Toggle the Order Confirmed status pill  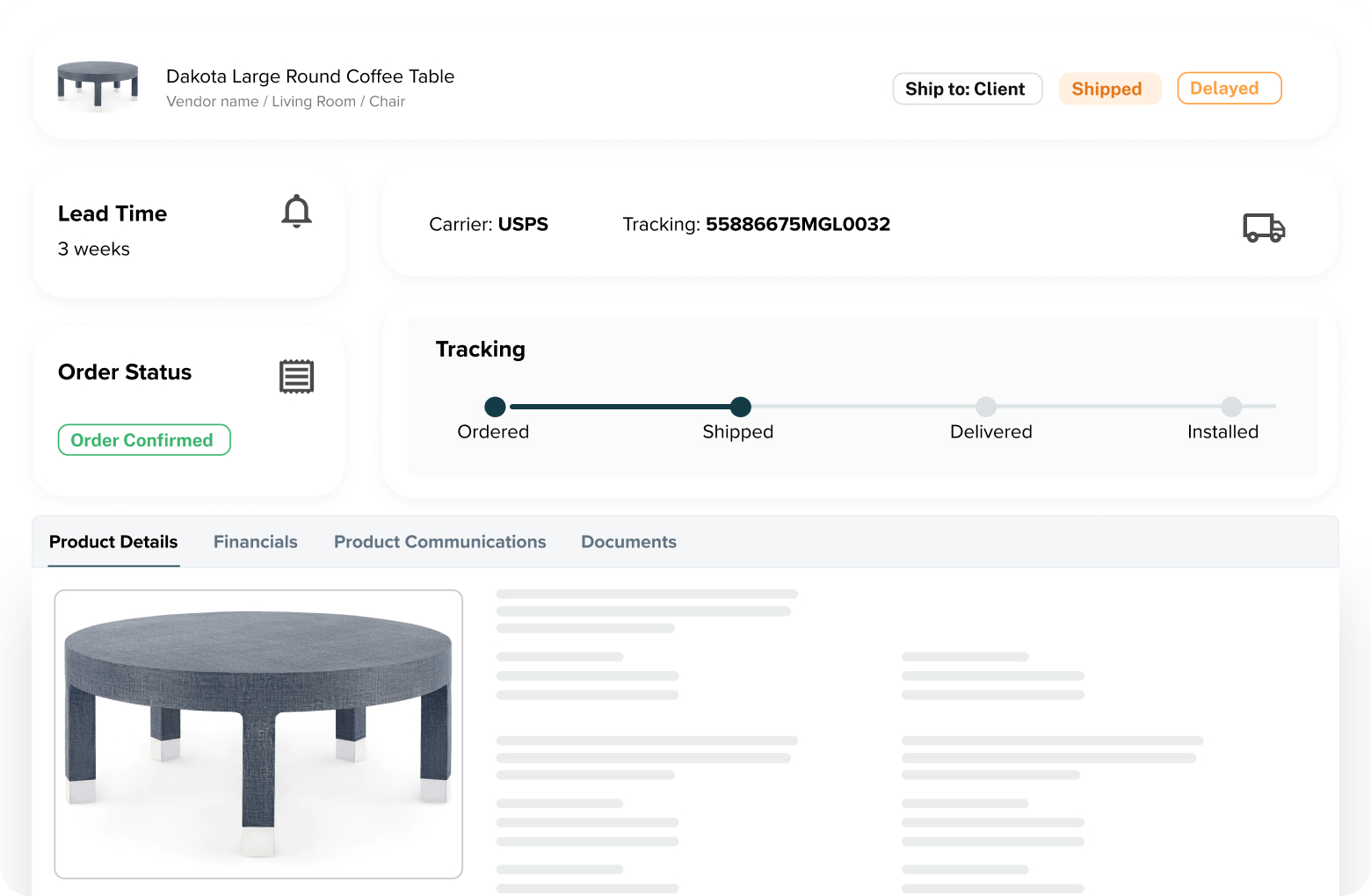tap(143, 439)
